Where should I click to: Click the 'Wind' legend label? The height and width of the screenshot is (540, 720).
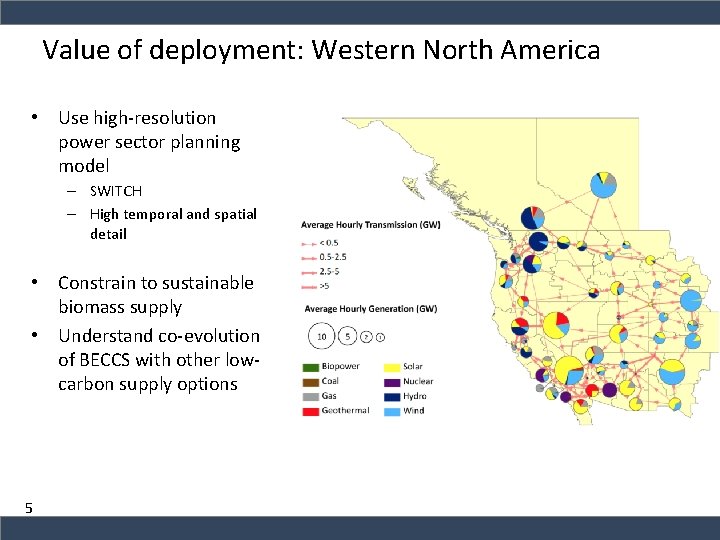[x=413, y=411]
